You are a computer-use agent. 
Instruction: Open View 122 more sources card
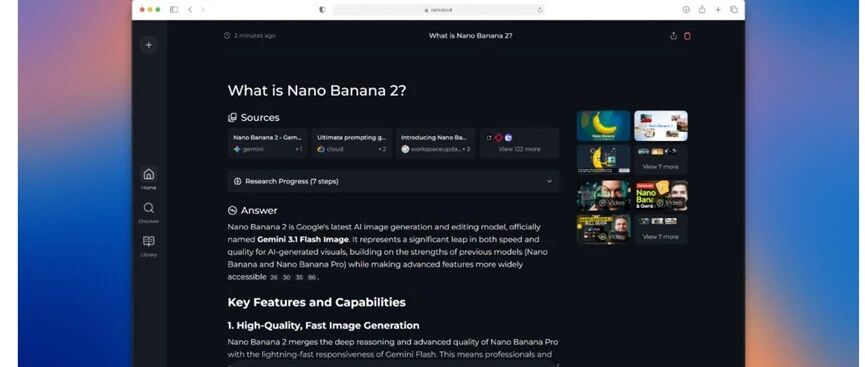click(x=519, y=143)
